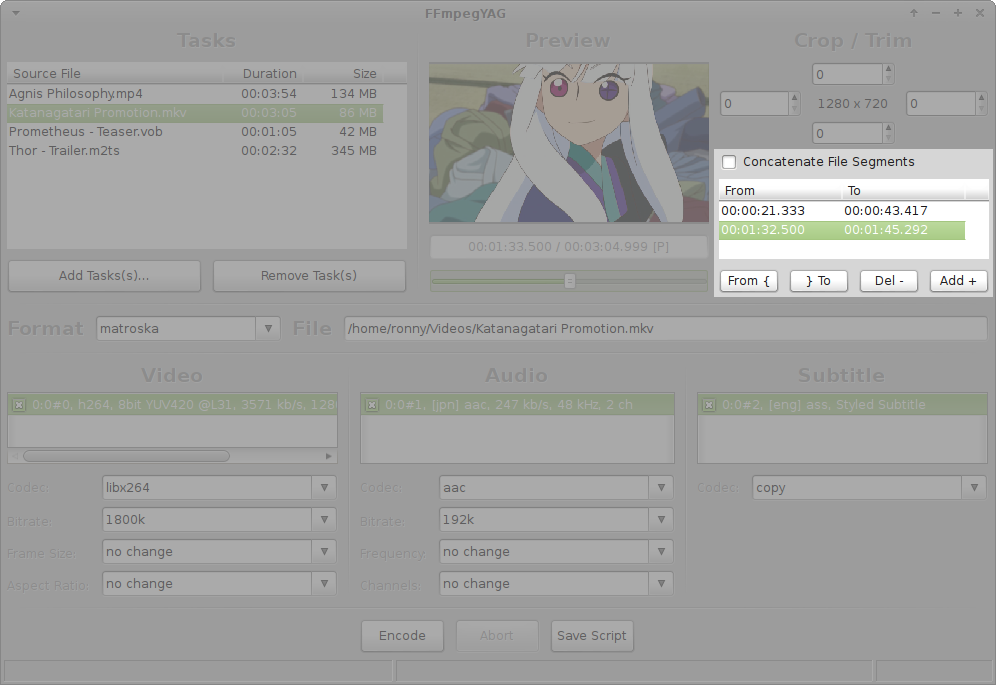Click the From { button
The width and height of the screenshot is (996, 685).
(x=749, y=281)
